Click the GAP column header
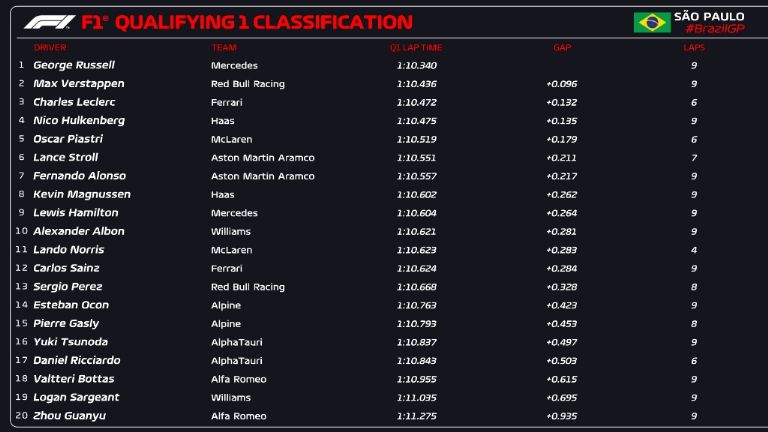The height and width of the screenshot is (432, 768). [562, 47]
